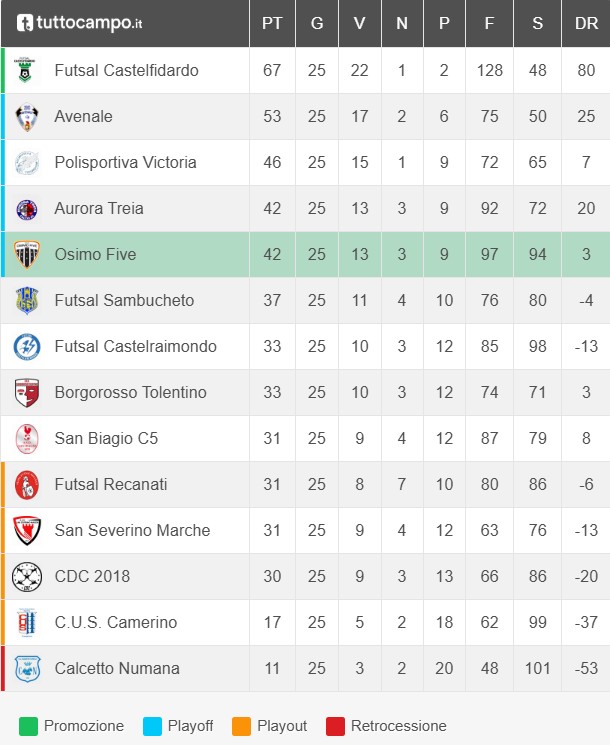This screenshot has width=610, height=745.
Task: Sort table by DR column header
Action: click(587, 23)
